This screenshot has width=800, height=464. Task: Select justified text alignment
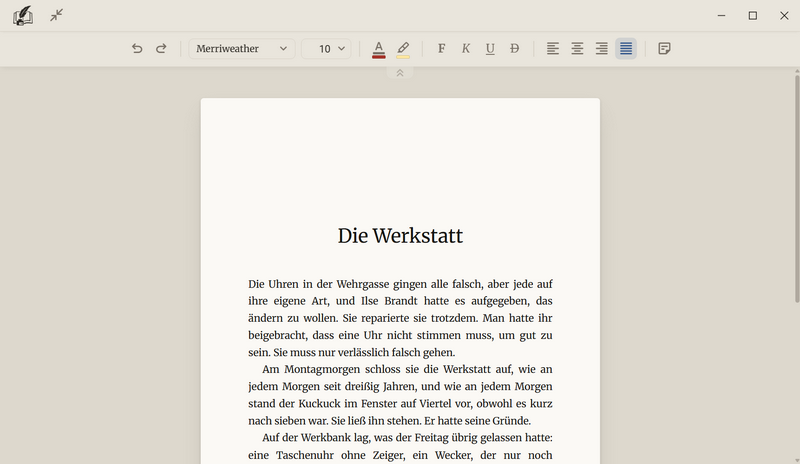point(626,48)
